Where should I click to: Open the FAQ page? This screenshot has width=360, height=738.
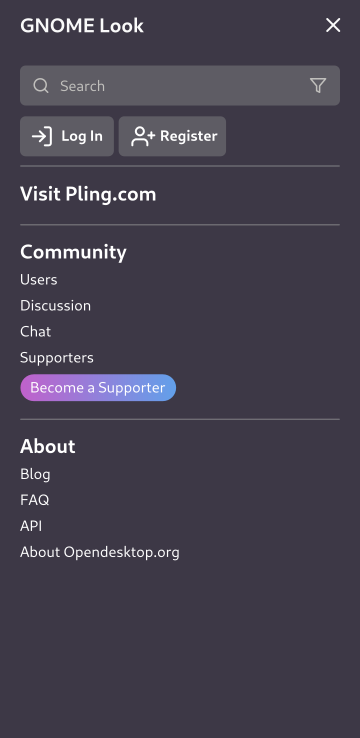click(x=34, y=500)
